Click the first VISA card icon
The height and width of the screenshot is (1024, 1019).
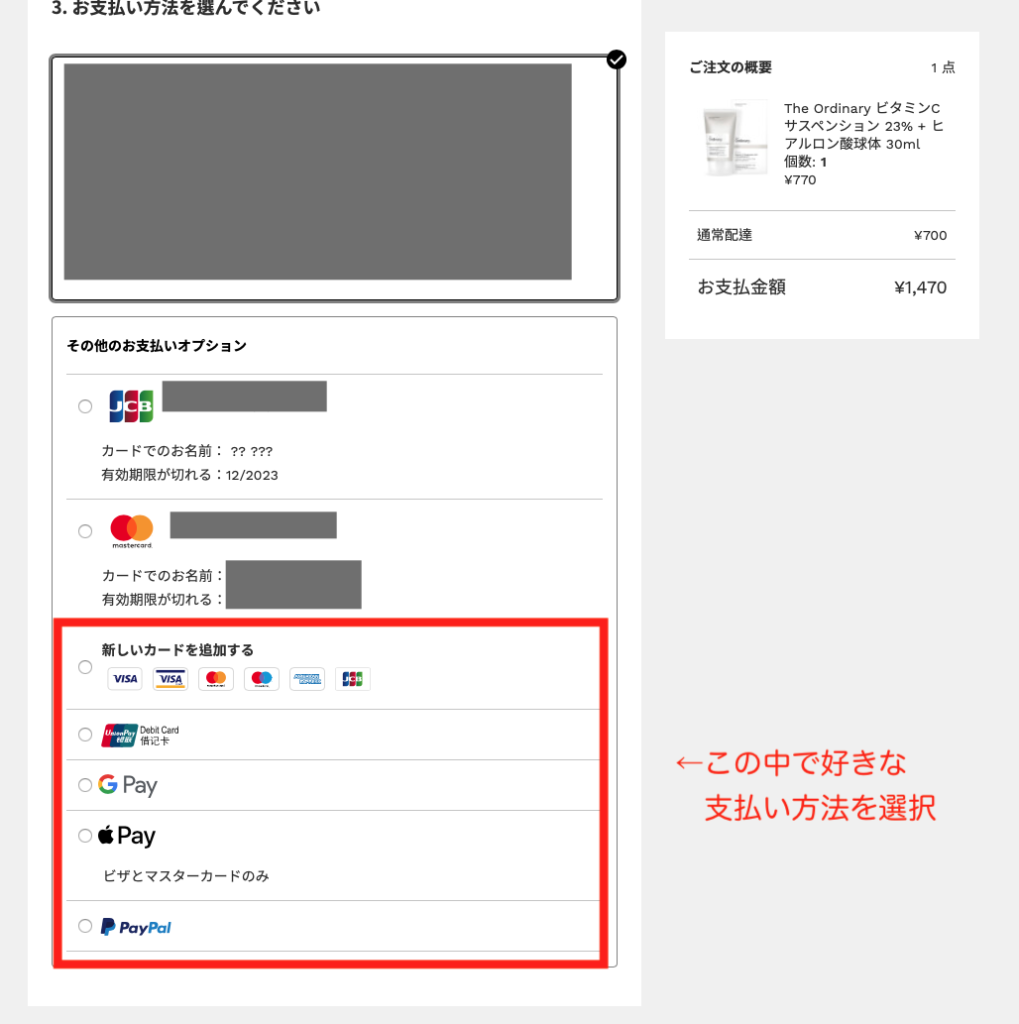point(125,679)
